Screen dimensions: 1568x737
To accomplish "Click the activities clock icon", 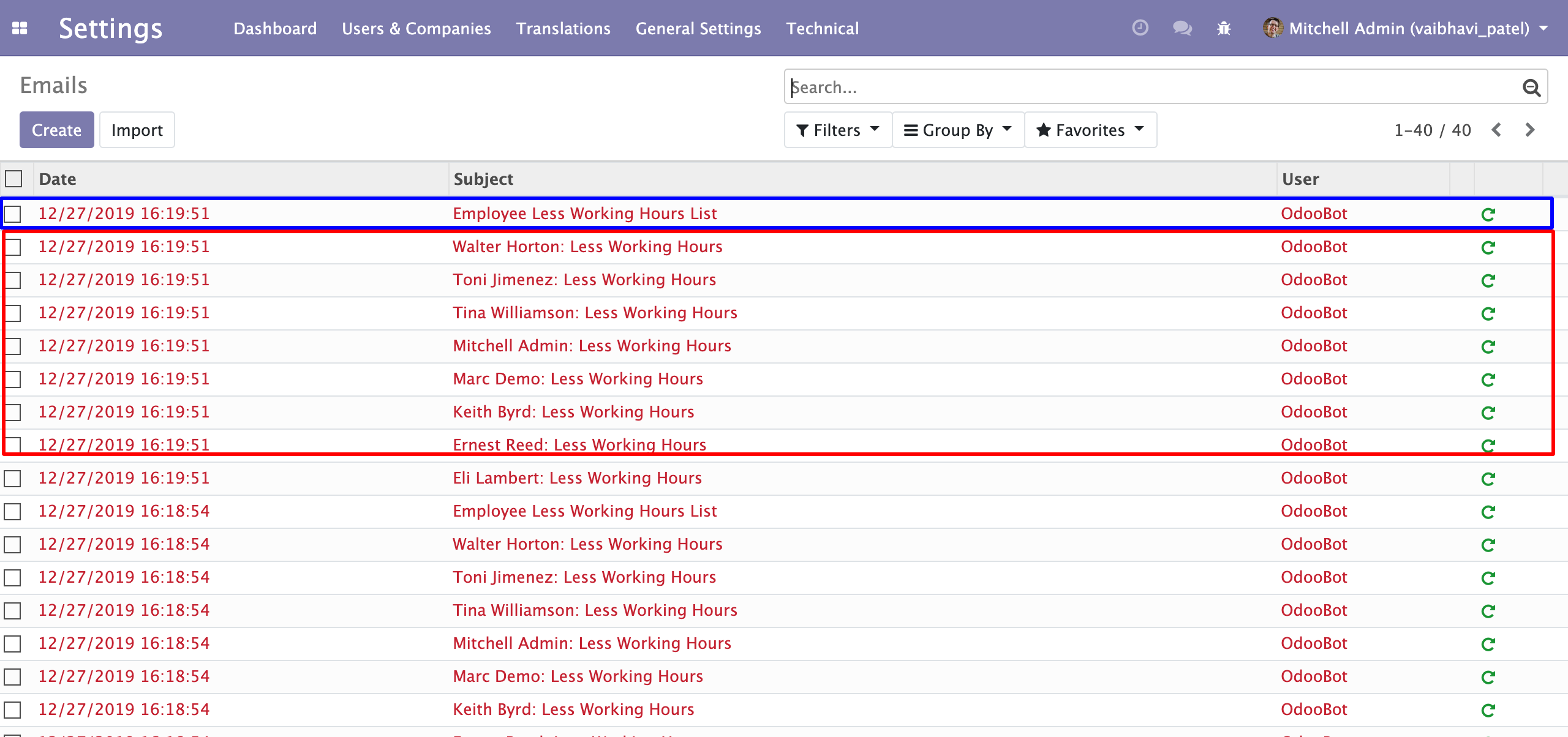I will 1140,28.
